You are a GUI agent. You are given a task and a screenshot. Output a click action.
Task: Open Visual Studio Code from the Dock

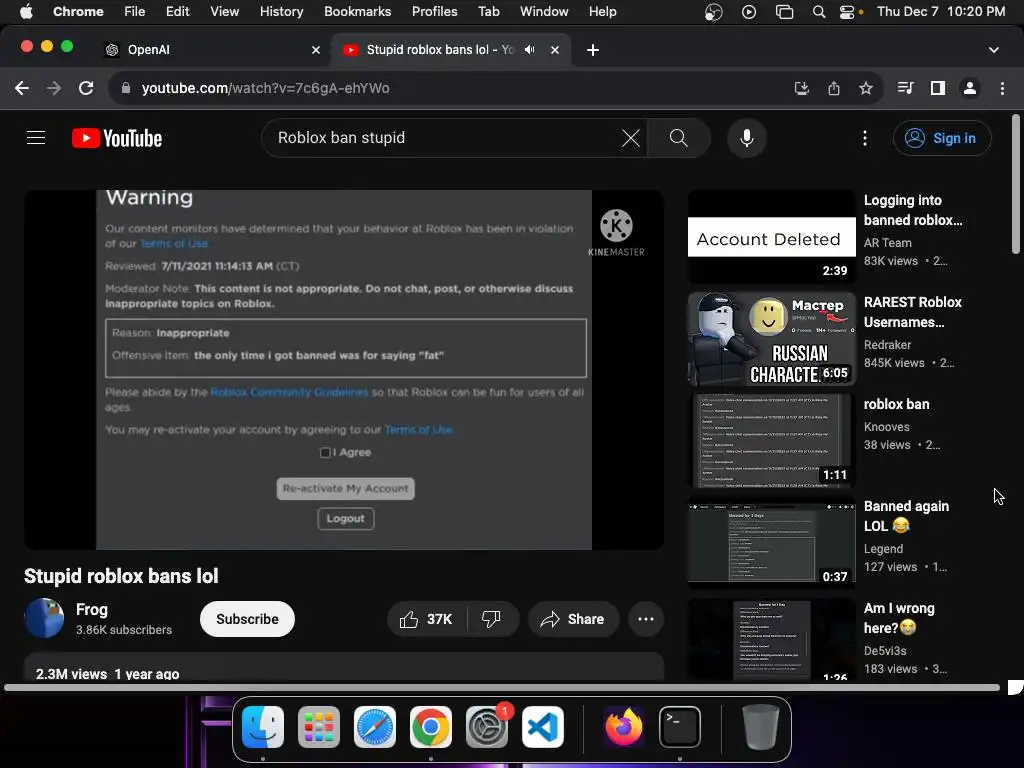point(543,727)
